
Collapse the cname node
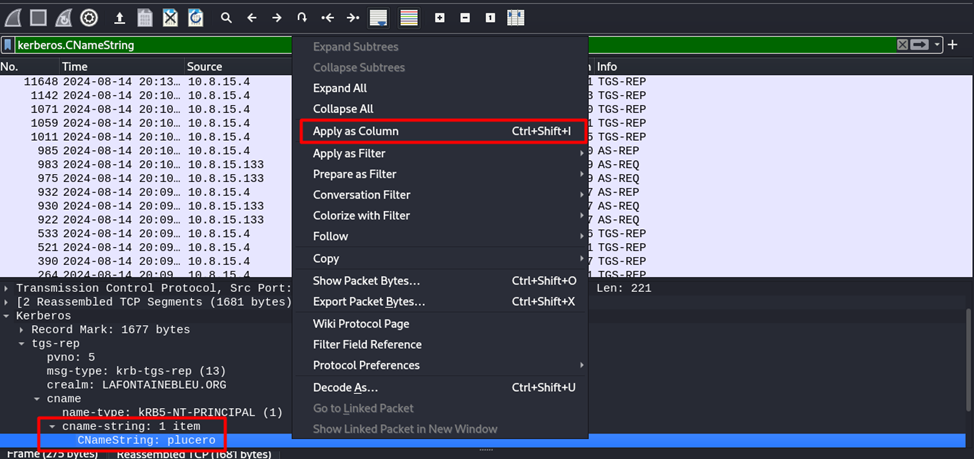(37, 399)
